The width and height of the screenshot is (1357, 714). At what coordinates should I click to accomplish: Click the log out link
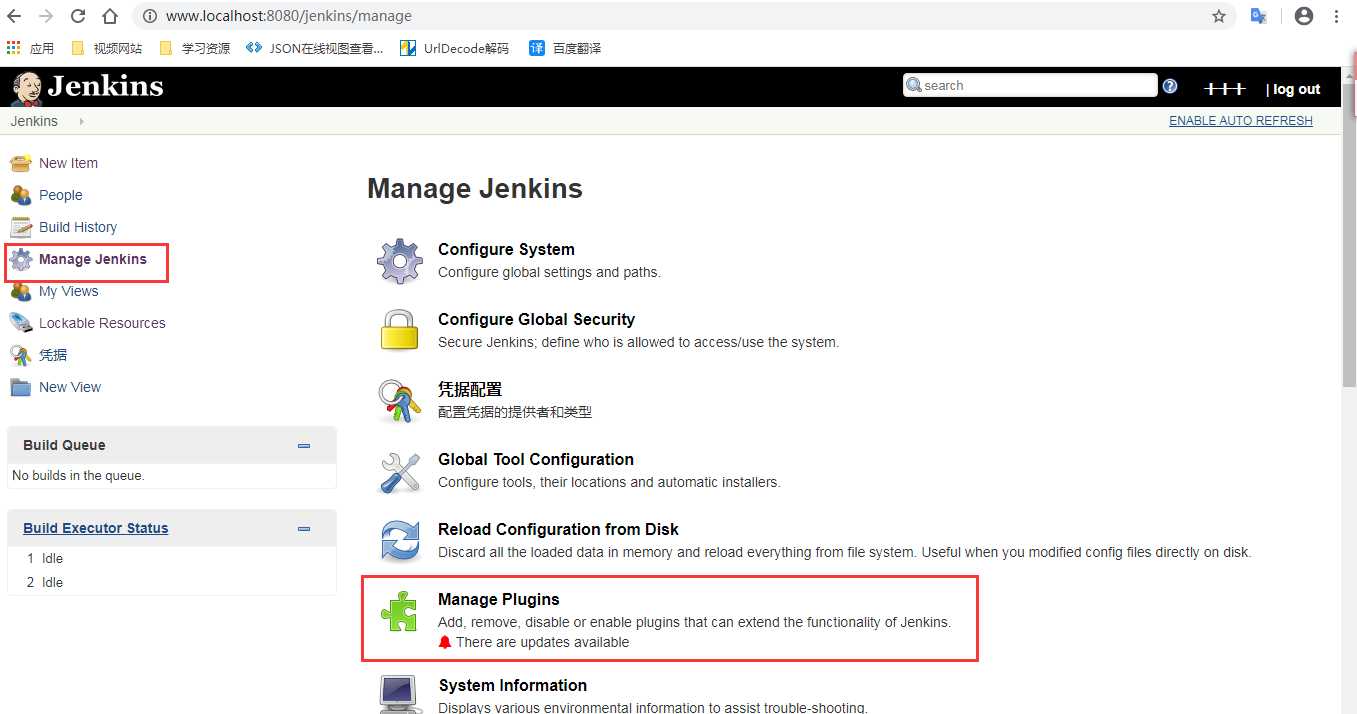click(x=1296, y=89)
